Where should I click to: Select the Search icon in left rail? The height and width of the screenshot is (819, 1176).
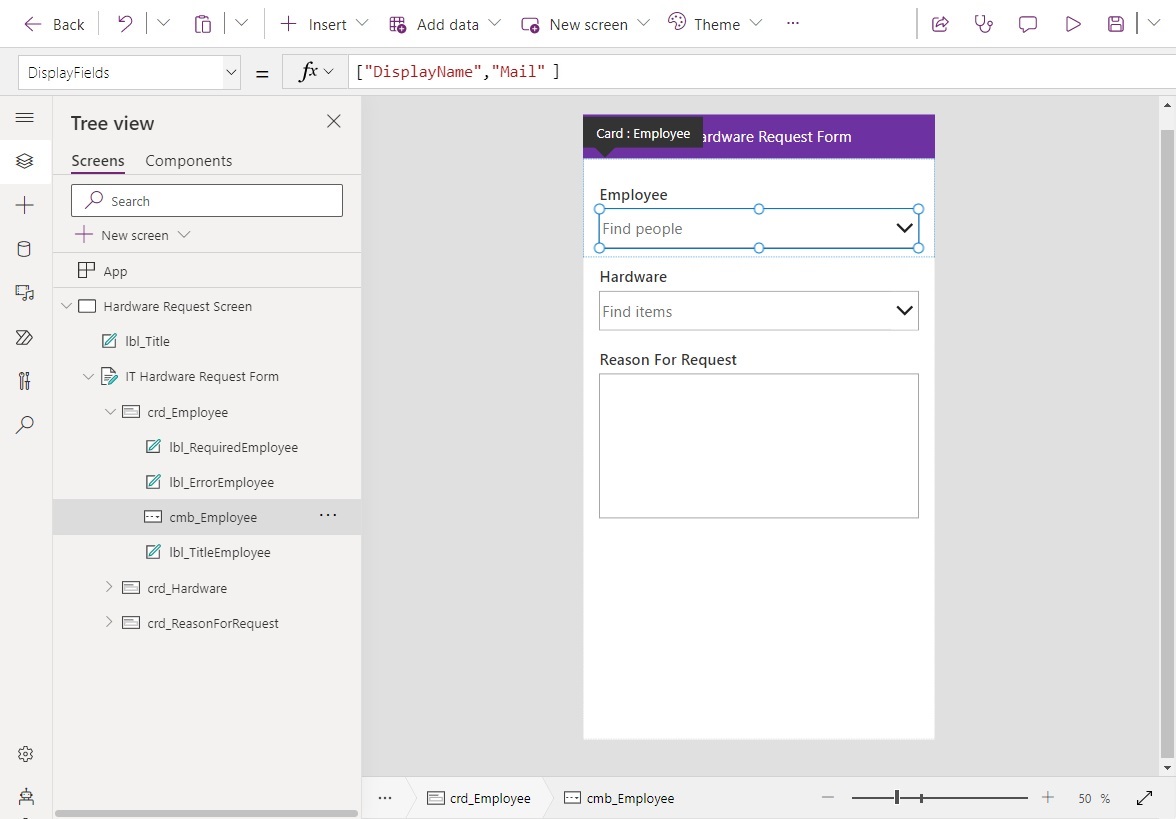[x=25, y=425]
